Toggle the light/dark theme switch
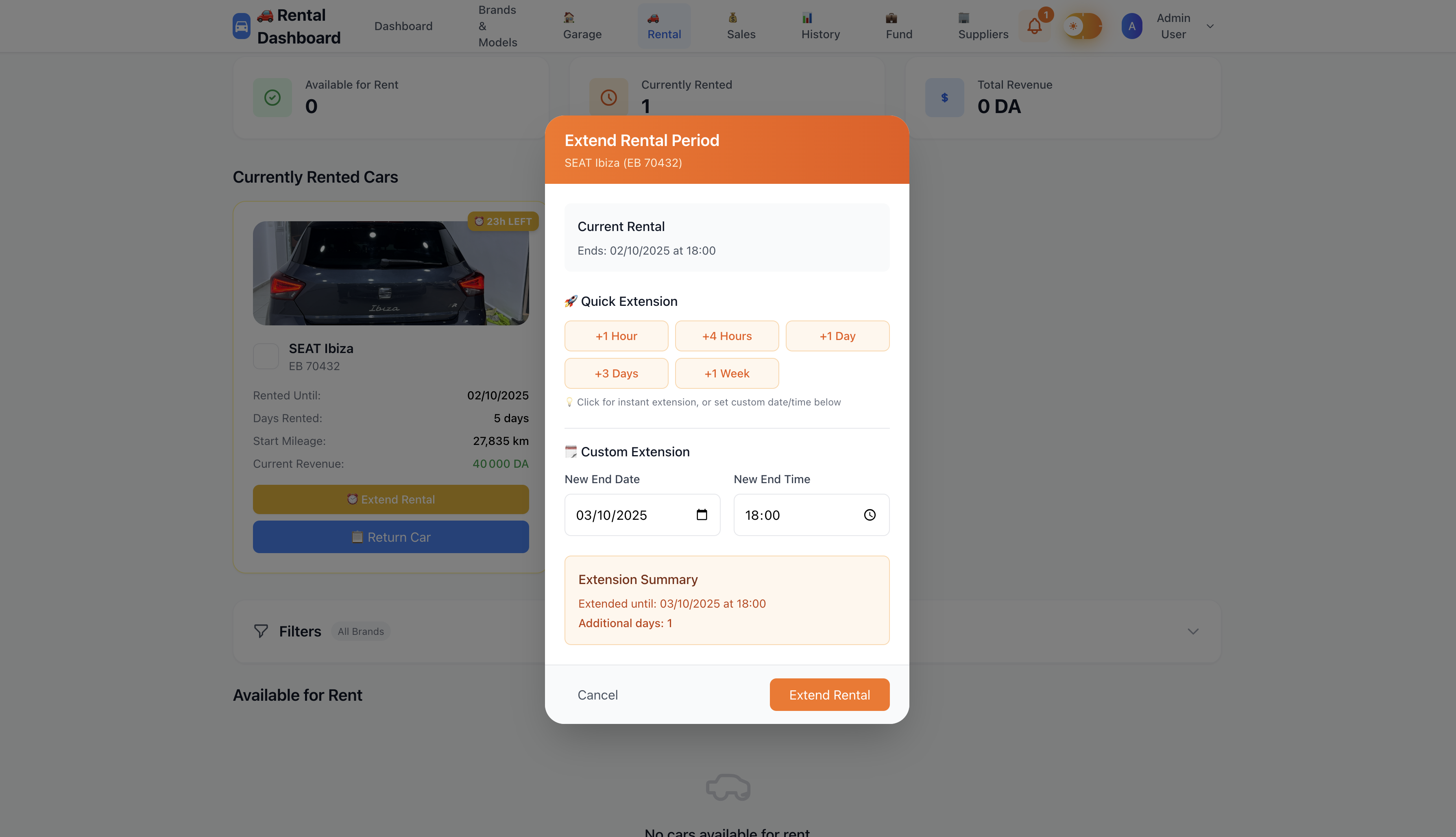Viewport: 1456px width, 837px height. (x=1082, y=26)
